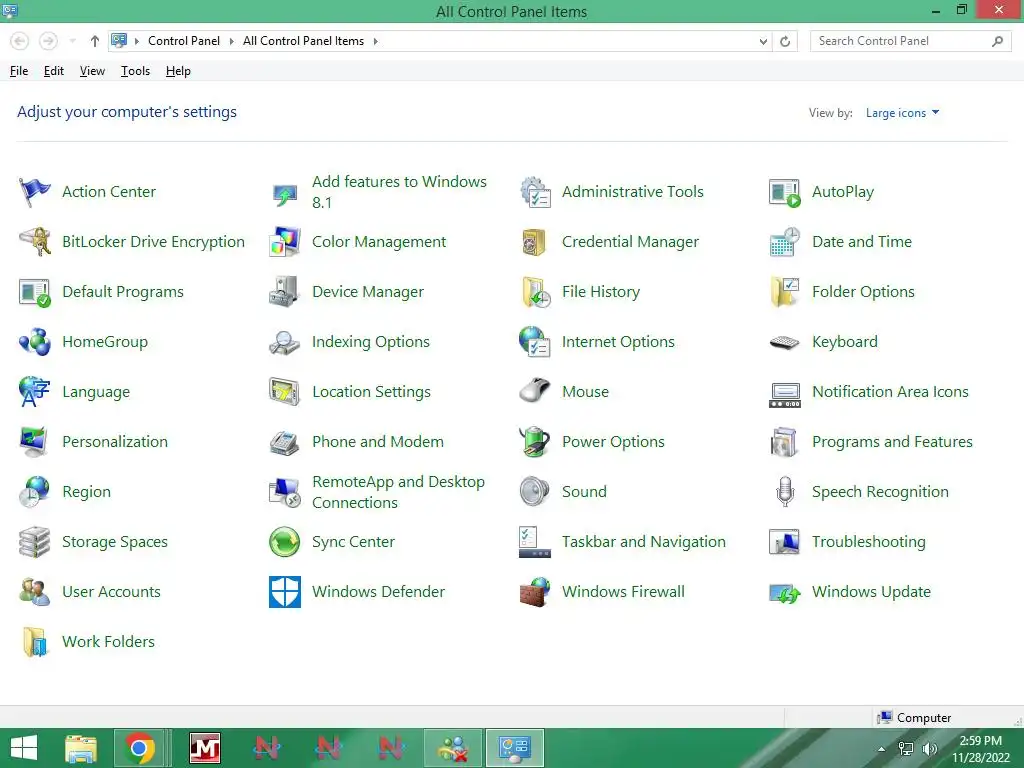Open File Explorer from the taskbar
Image resolution: width=1024 pixels, height=768 pixels.
[81, 748]
